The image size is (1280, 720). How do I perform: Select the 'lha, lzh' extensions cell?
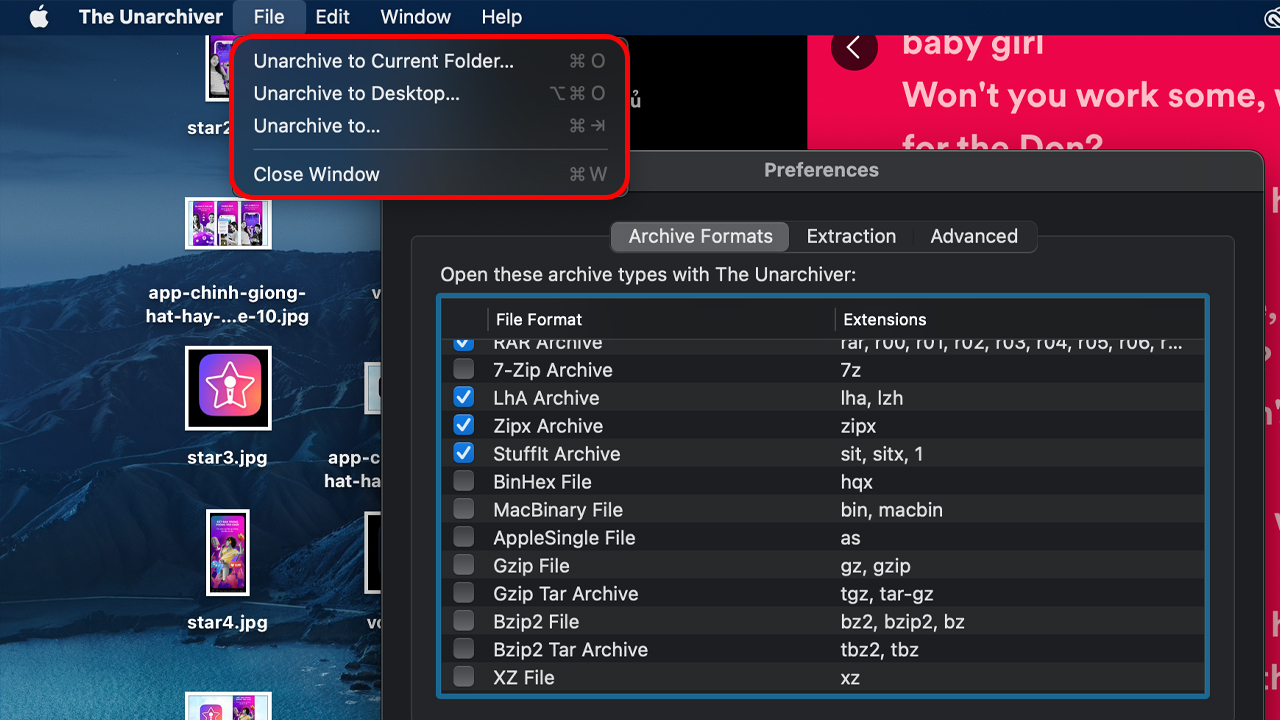tap(872, 398)
